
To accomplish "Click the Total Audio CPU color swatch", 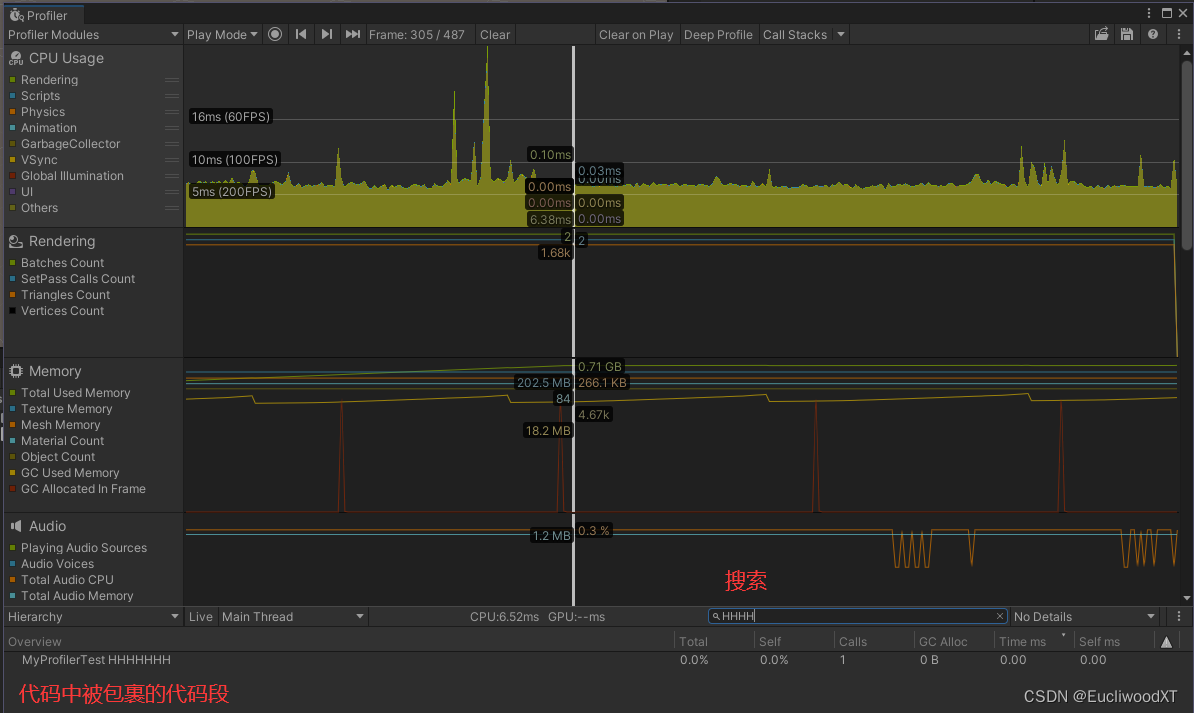I will pyautogui.click(x=13, y=580).
